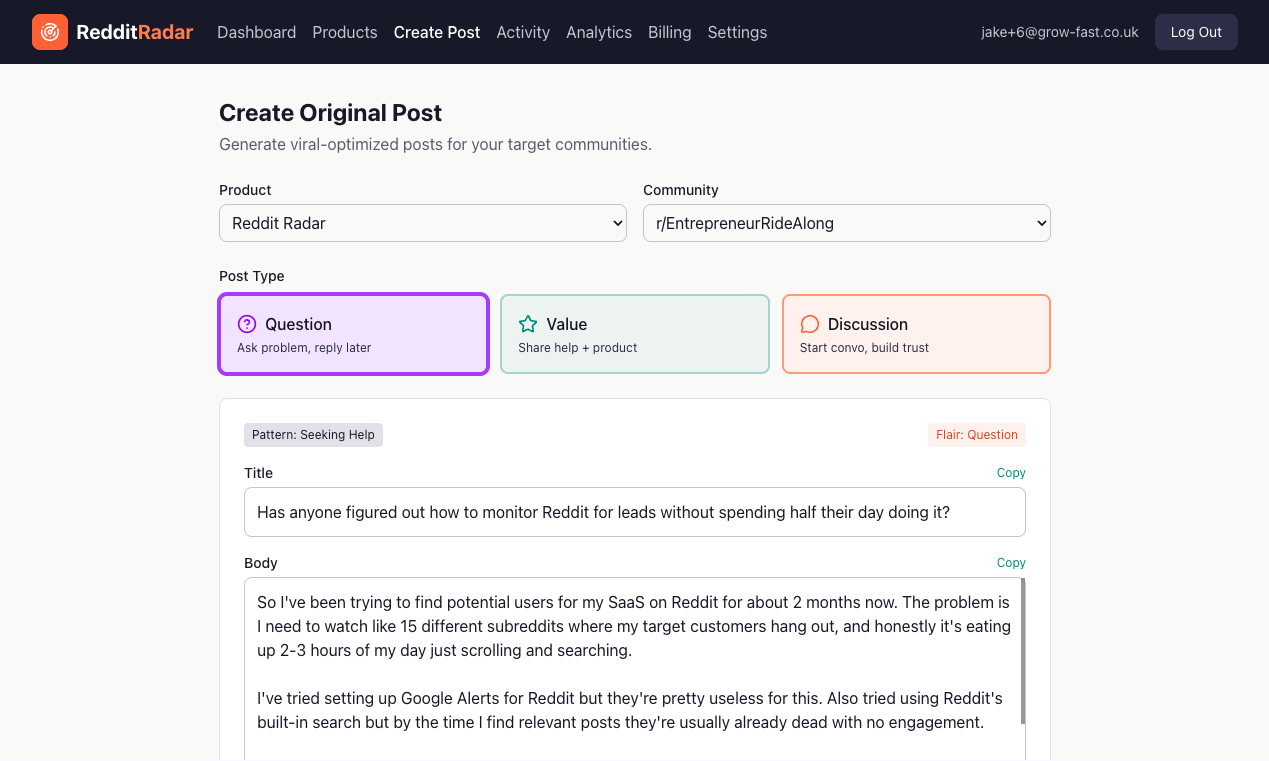This screenshot has height=761, width=1269.
Task: Click the RedditRadar logo icon
Action: point(49,31)
